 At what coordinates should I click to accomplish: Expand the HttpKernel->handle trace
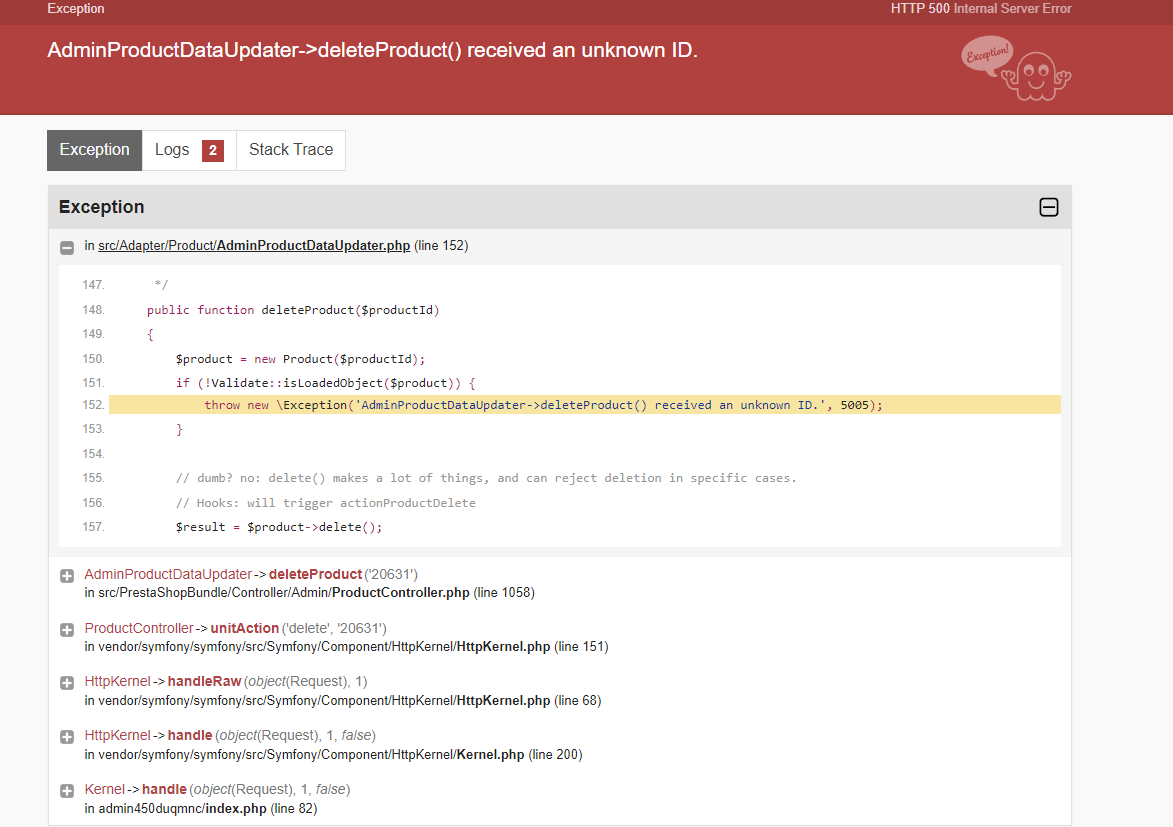click(x=67, y=736)
